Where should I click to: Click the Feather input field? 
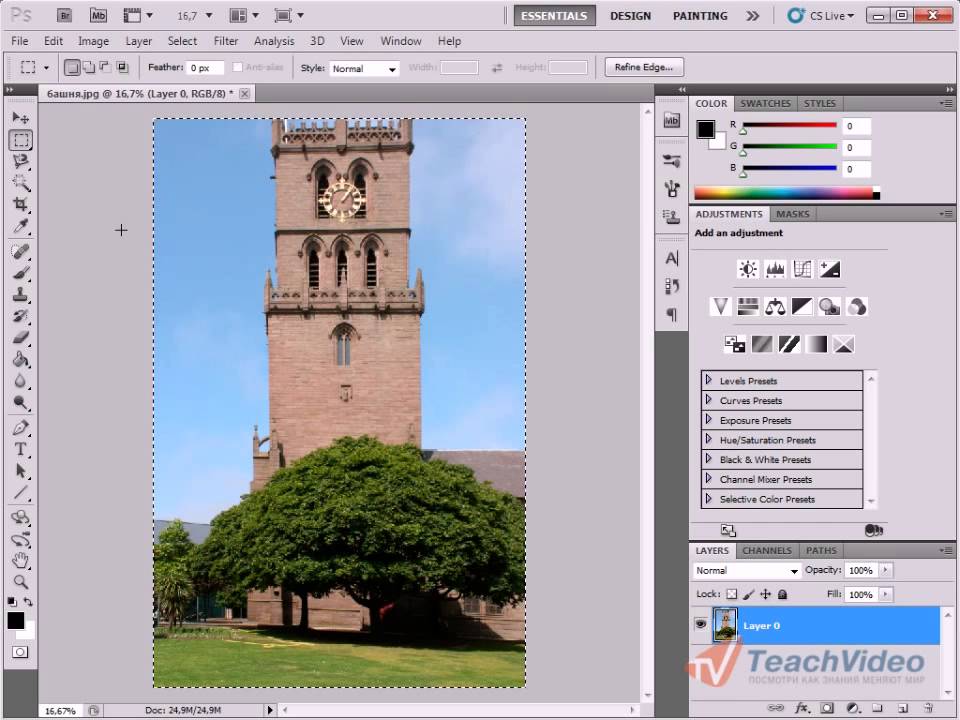(x=205, y=68)
